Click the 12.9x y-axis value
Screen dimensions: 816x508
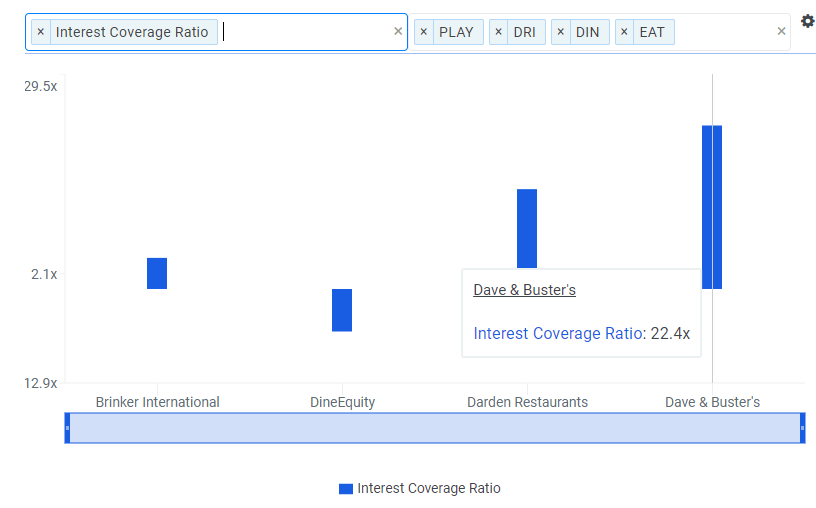click(41, 384)
